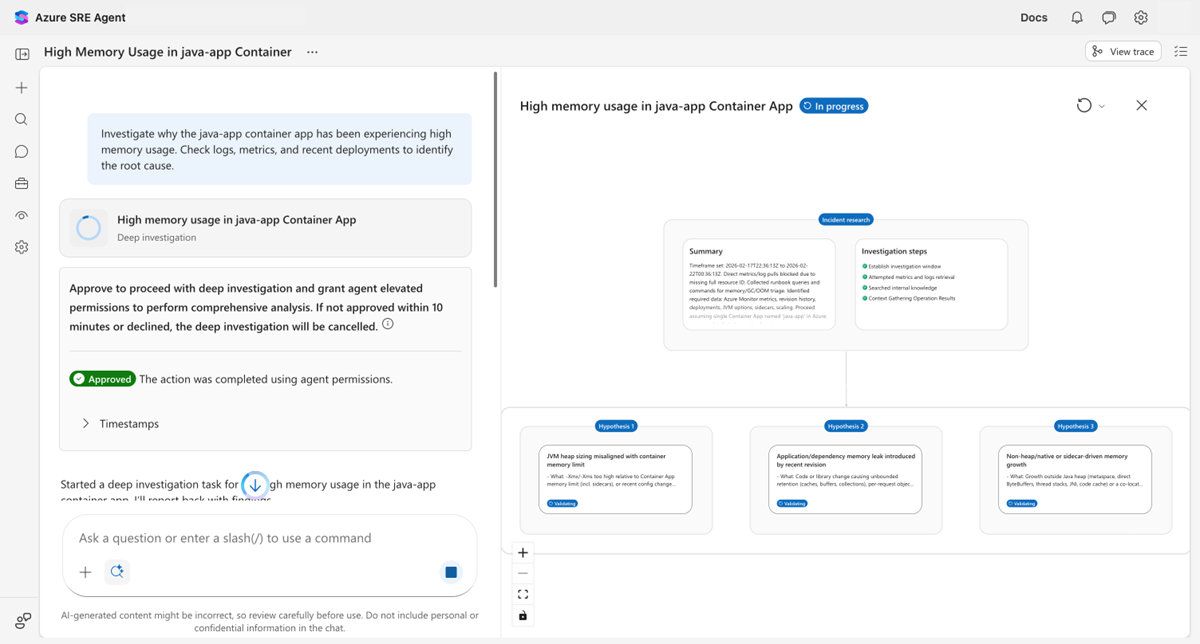This screenshot has width=1200, height=644.
Task: Open the Application/dependency memory leak card
Action: click(845, 480)
